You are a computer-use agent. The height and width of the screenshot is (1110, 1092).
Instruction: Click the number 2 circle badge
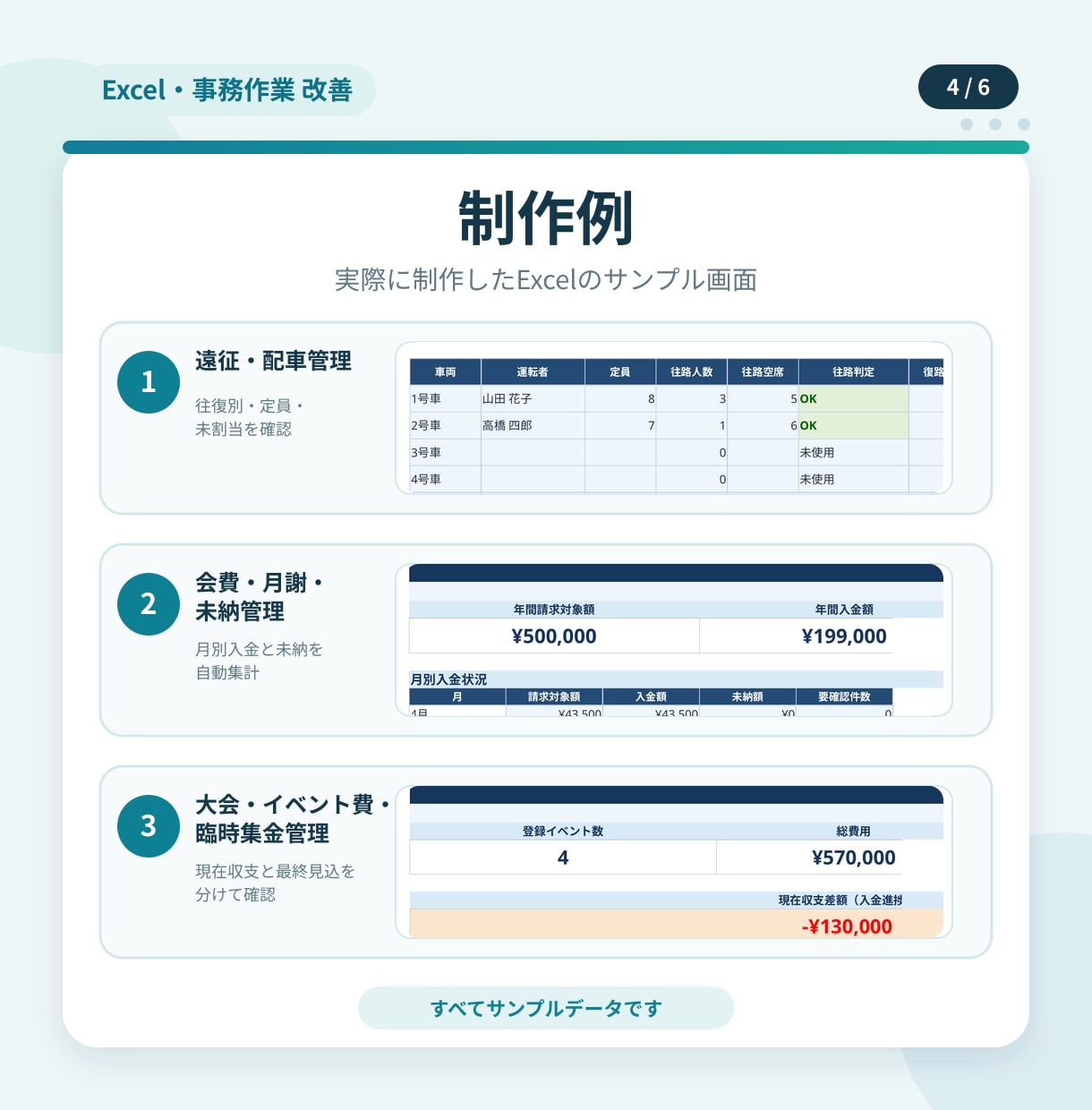pyautogui.click(x=149, y=604)
